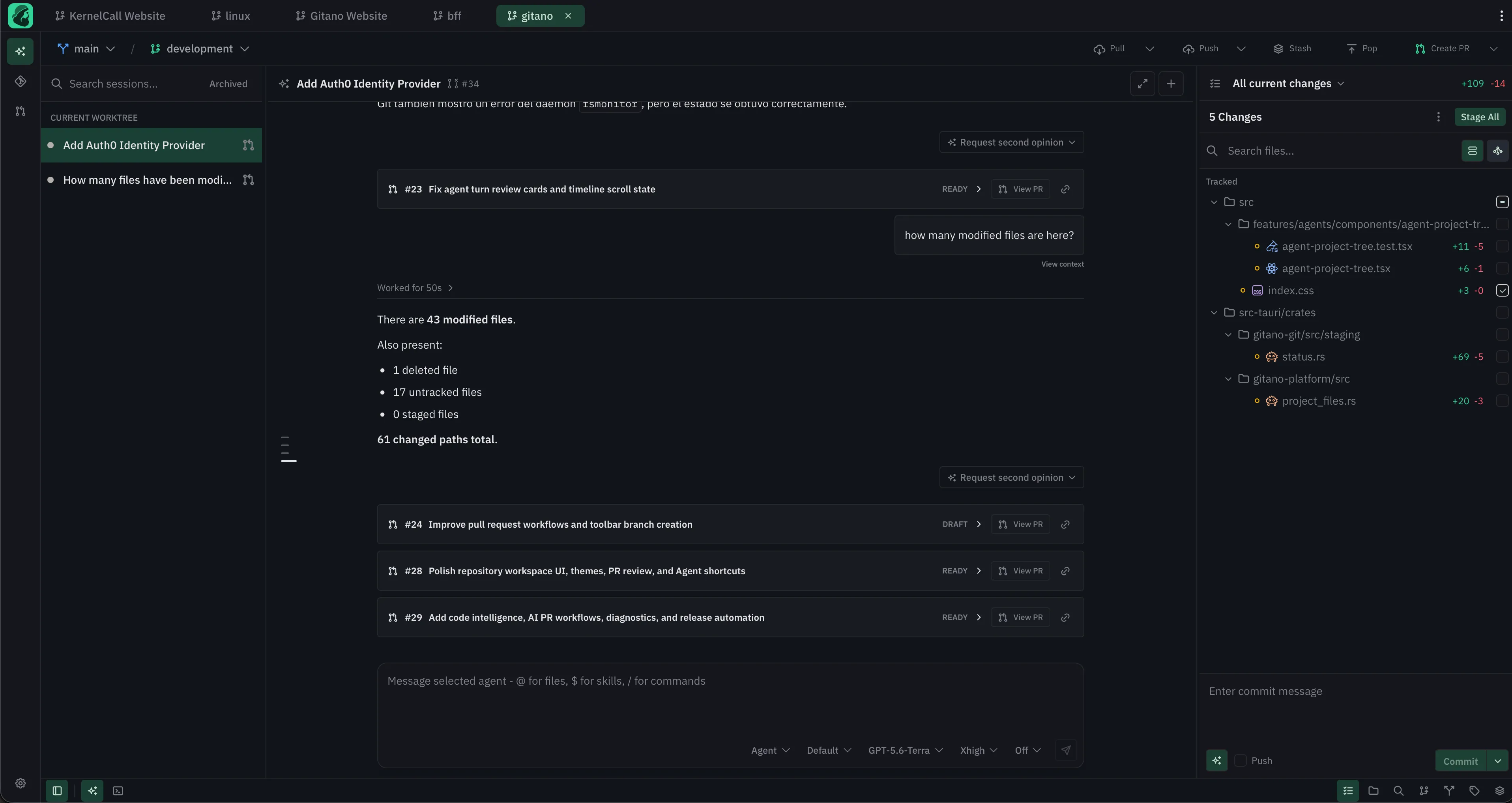
Task: Open changes more-options kebab menu
Action: pos(1438,117)
